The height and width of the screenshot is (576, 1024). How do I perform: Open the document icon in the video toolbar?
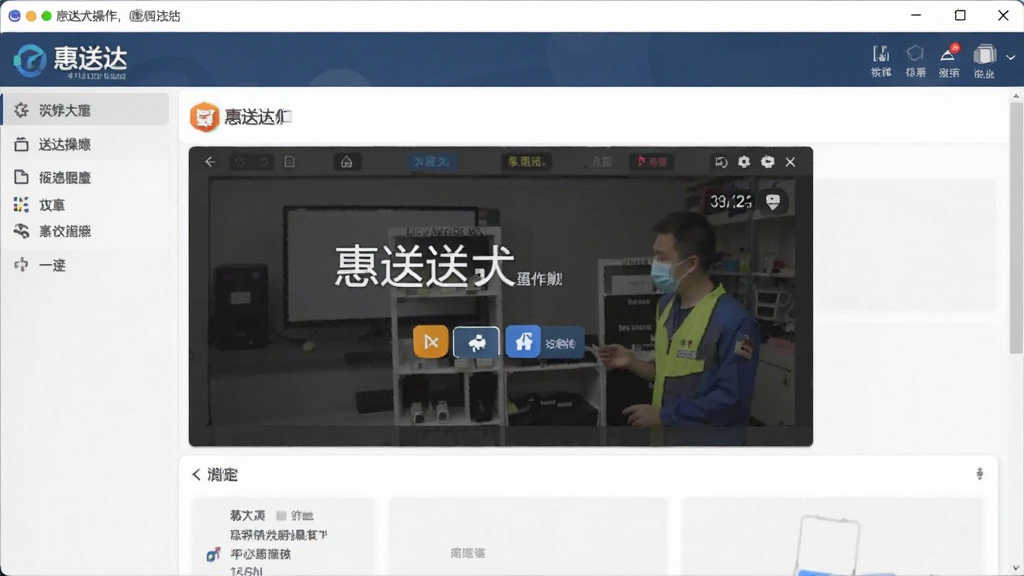[289, 161]
